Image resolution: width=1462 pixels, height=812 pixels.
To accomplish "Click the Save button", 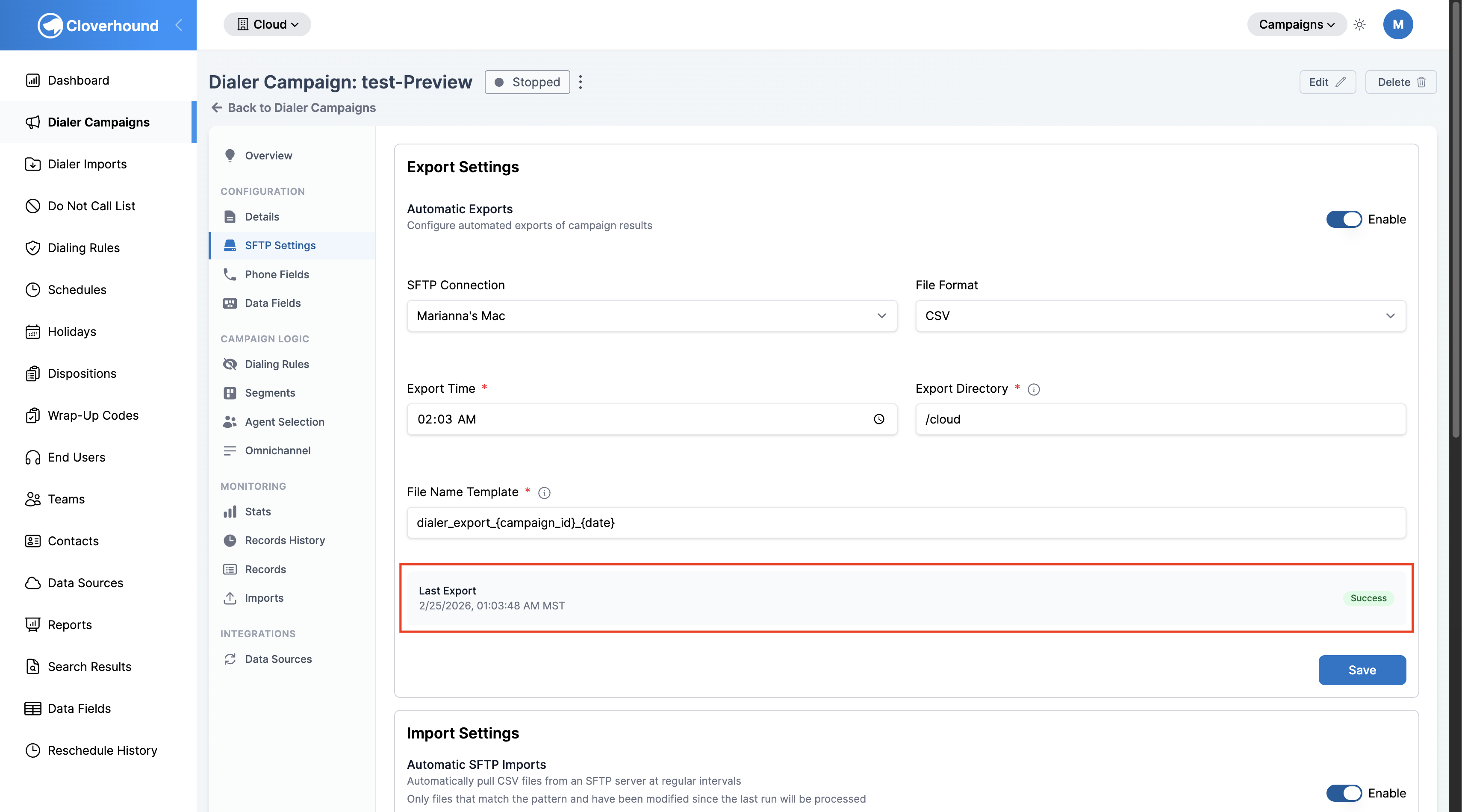I will click(x=1362, y=670).
